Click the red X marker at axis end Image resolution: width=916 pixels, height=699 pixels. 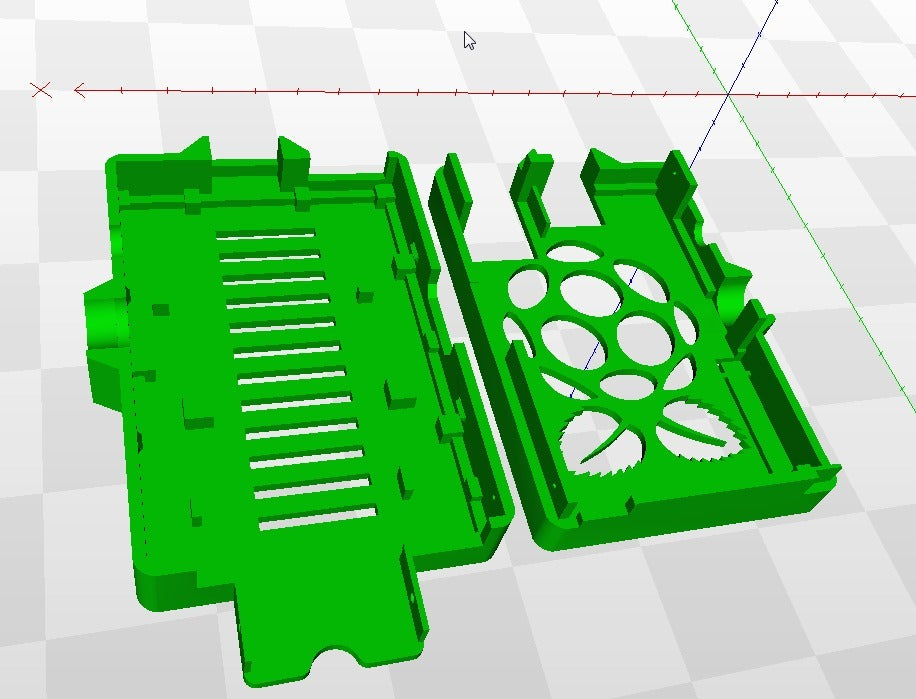click(x=41, y=90)
